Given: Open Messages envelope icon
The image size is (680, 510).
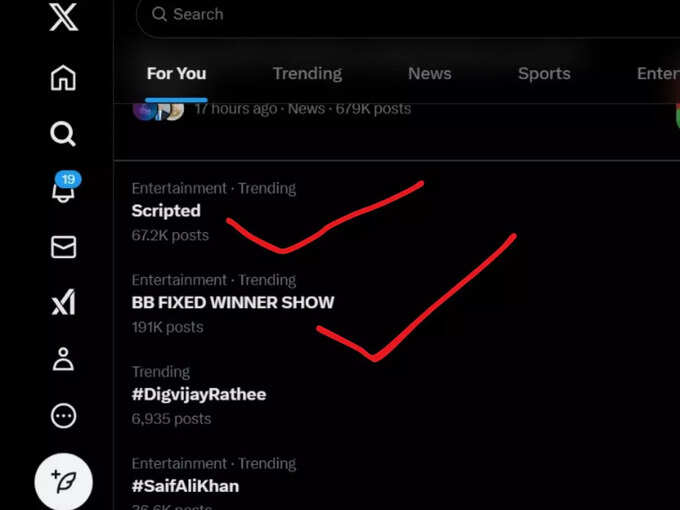Looking at the screenshot, I should point(63,247).
